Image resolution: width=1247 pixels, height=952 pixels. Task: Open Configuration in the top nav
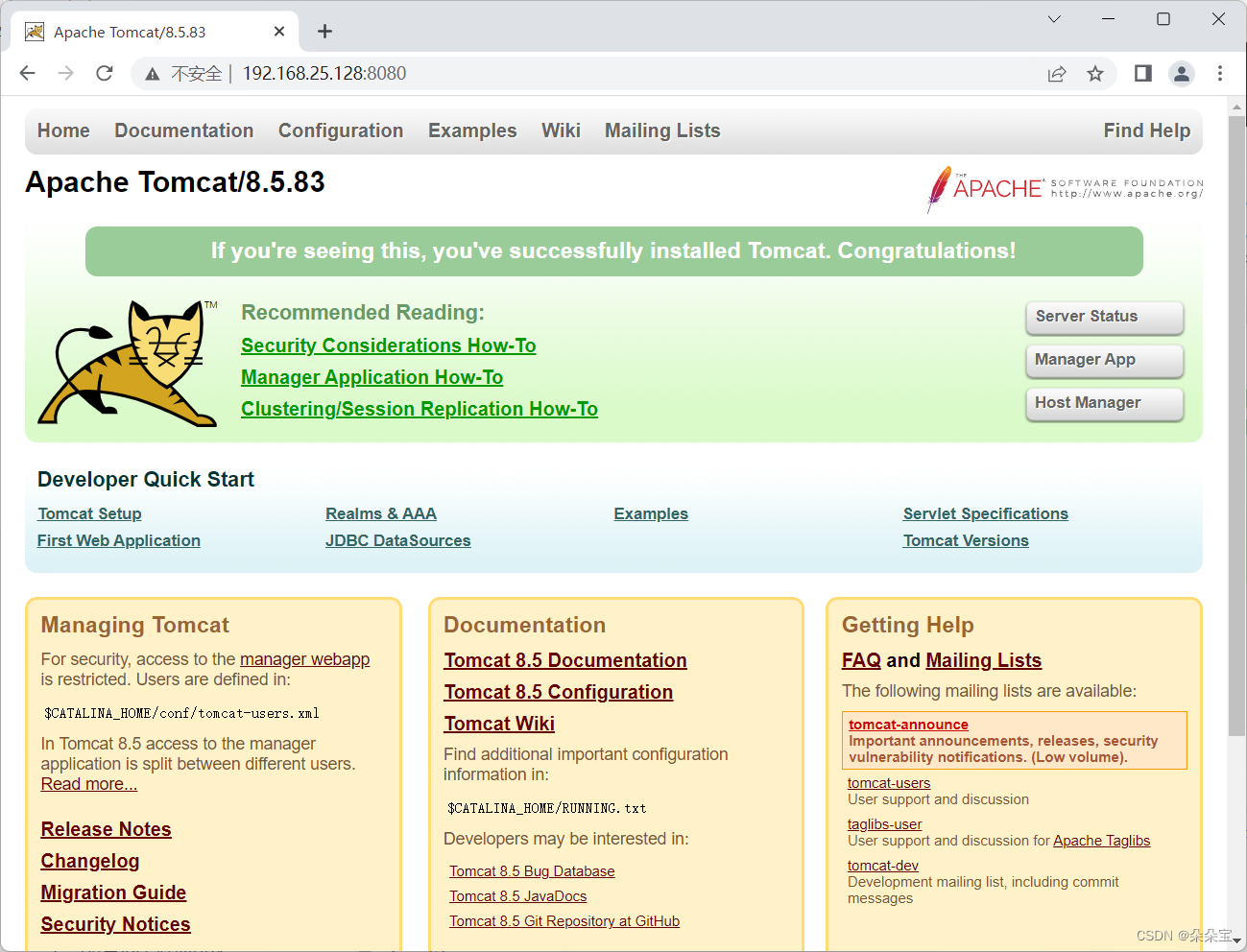pyautogui.click(x=341, y=131)
